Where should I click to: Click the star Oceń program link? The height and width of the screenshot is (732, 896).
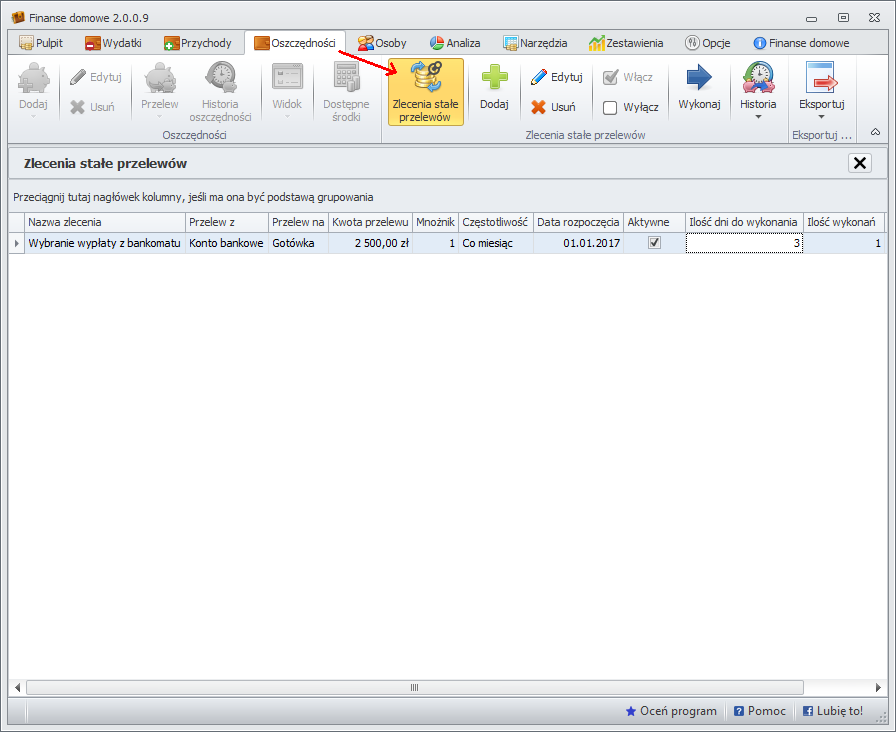point(671,711)
